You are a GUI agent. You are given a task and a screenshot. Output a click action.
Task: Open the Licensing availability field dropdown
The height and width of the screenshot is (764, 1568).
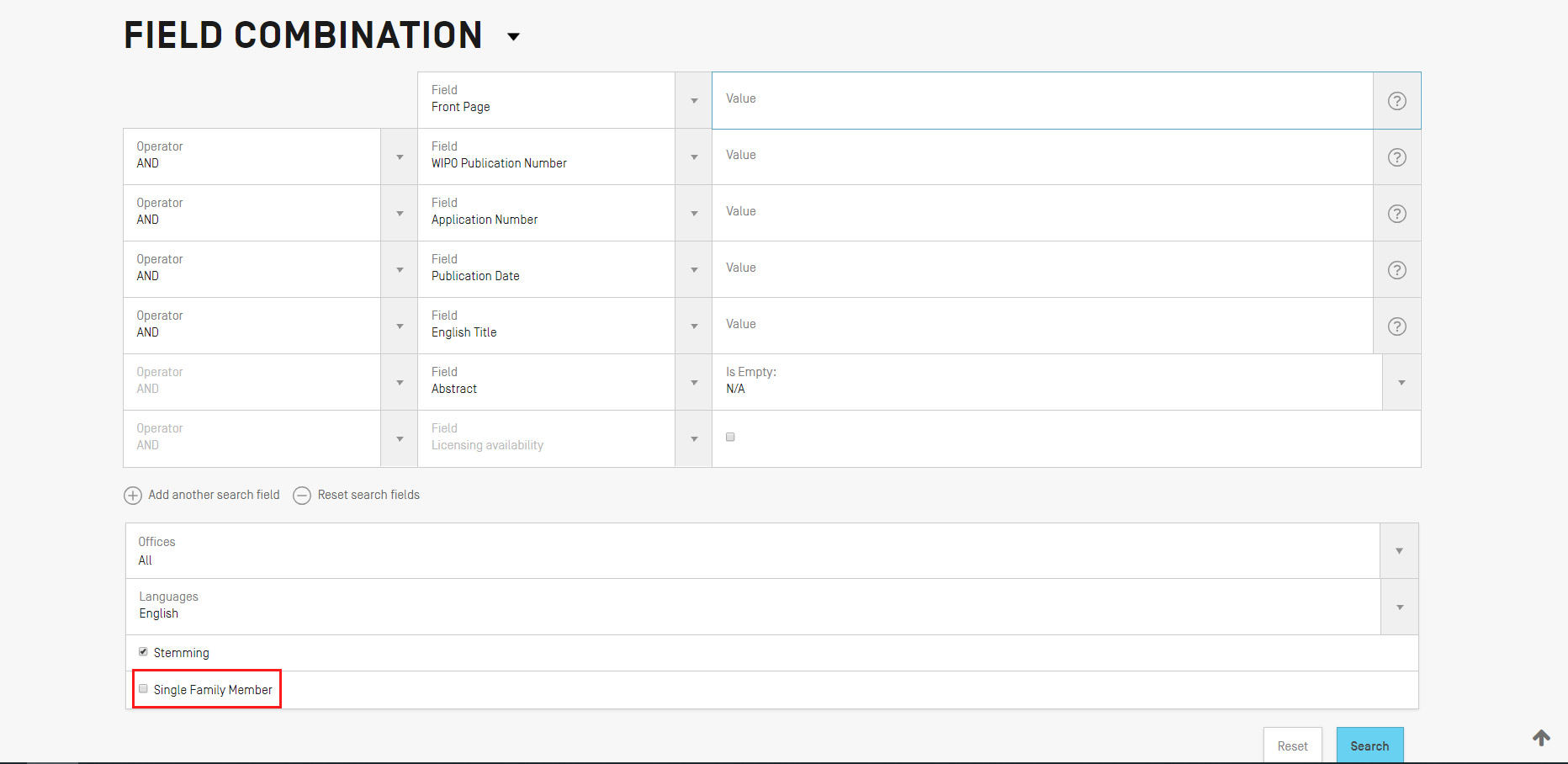pos(694,439)
